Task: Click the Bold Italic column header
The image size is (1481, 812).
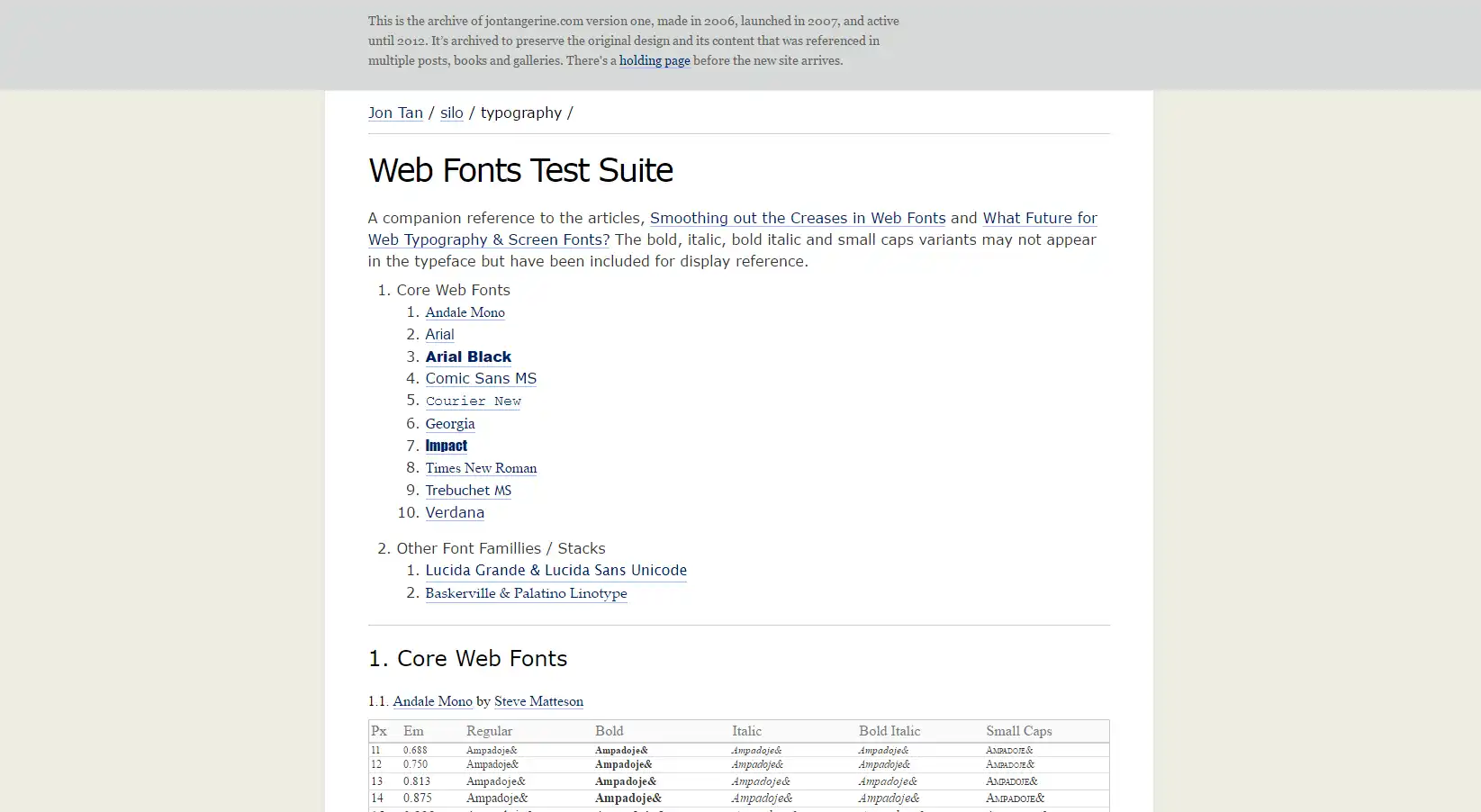Action: tap(890, 731)
